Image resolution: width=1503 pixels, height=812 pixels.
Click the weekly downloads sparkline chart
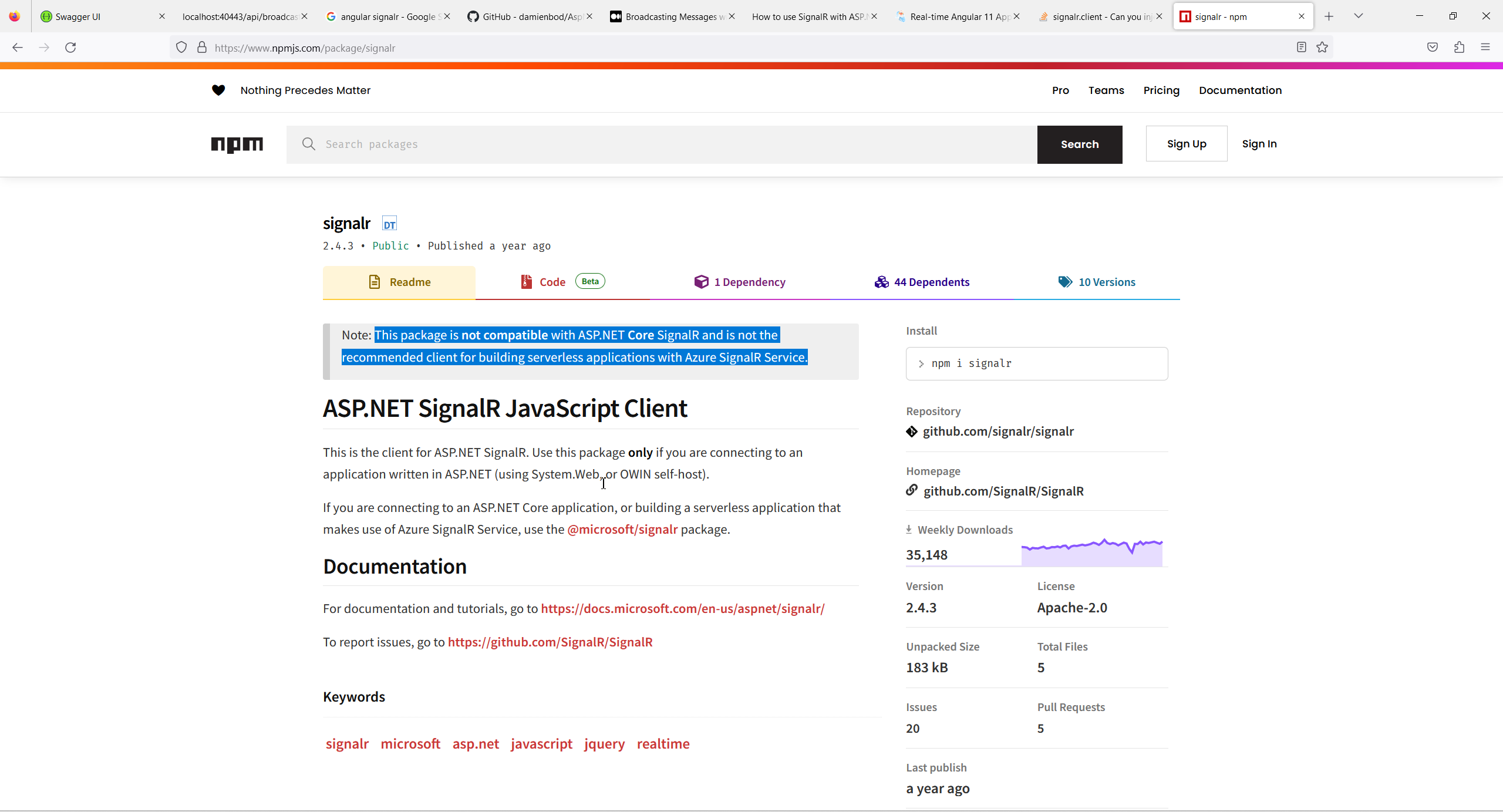coord(1091,553)
